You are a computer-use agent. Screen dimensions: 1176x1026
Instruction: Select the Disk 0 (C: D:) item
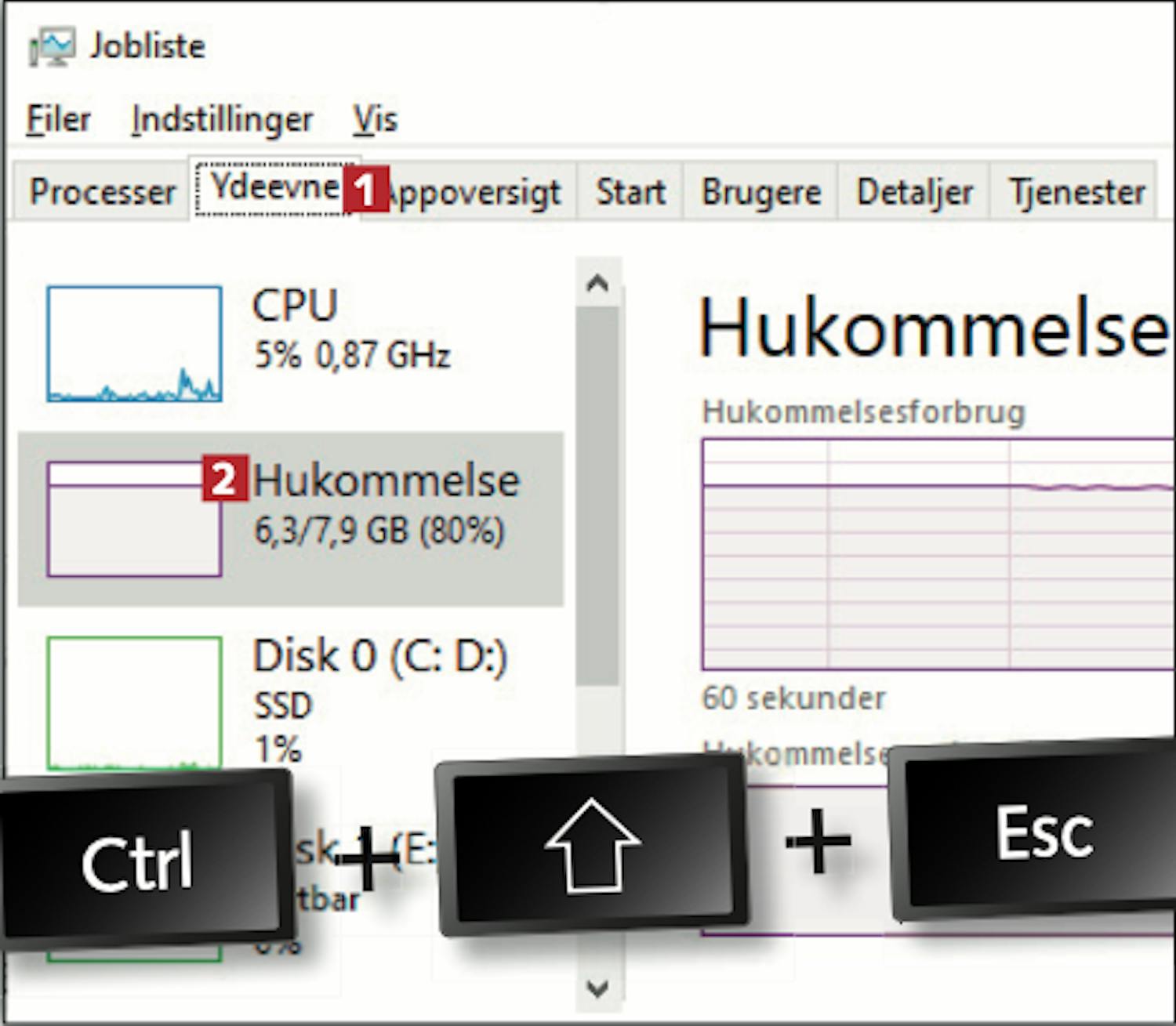click(x=290, y=699)
